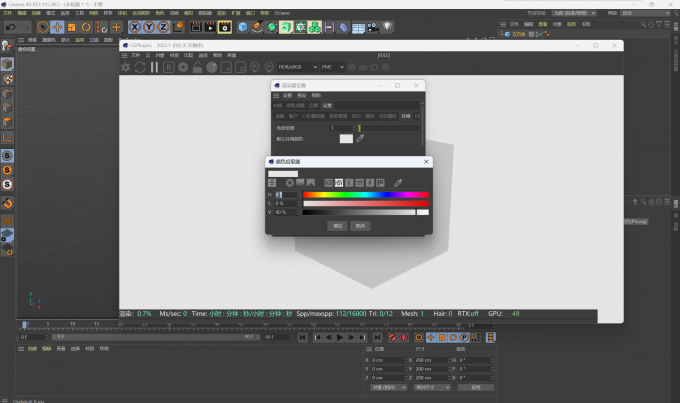Add a Light object
680x403 pixels.
point(387,27)
